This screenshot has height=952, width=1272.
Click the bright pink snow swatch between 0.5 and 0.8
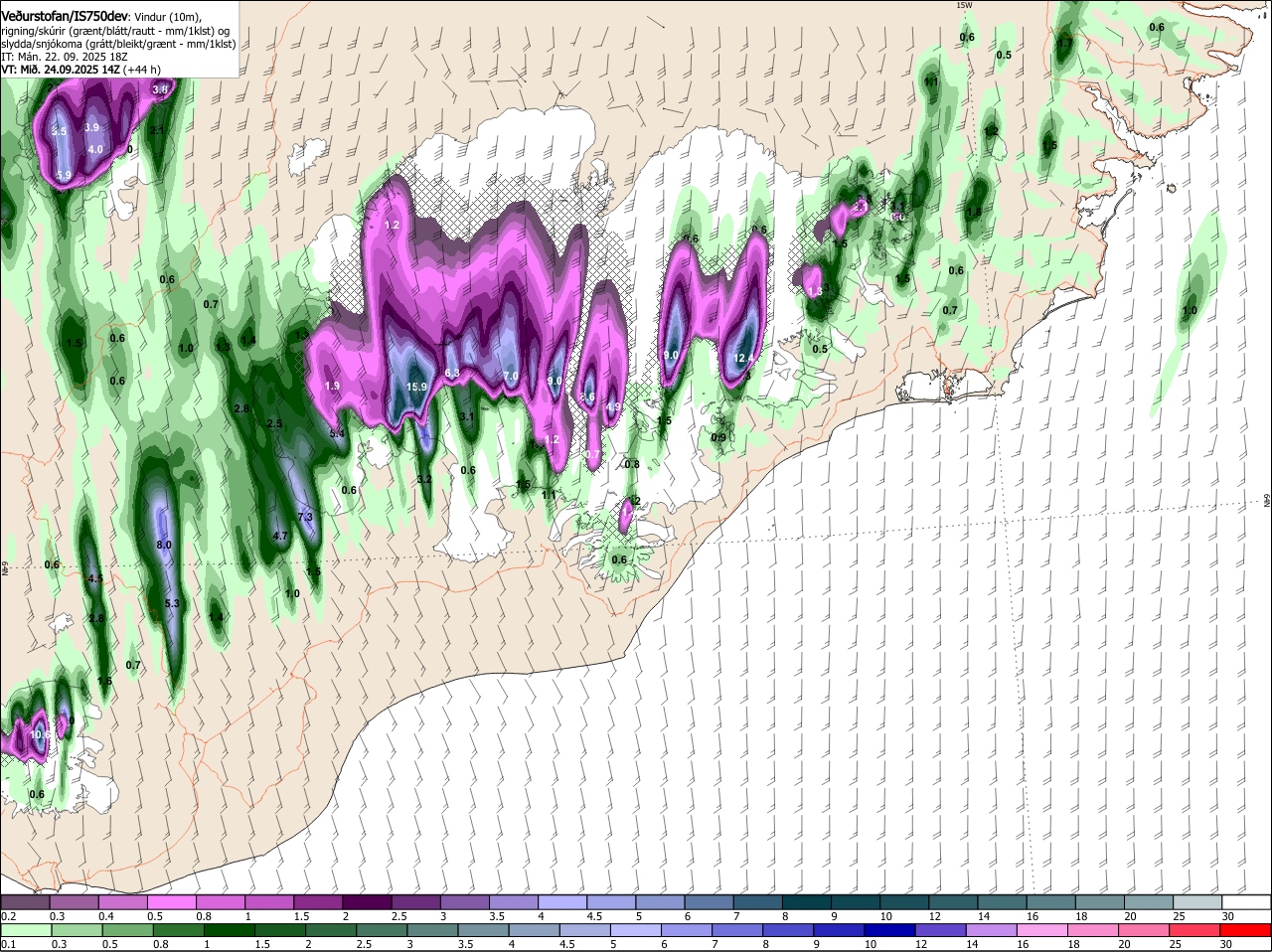pos(173,901)
